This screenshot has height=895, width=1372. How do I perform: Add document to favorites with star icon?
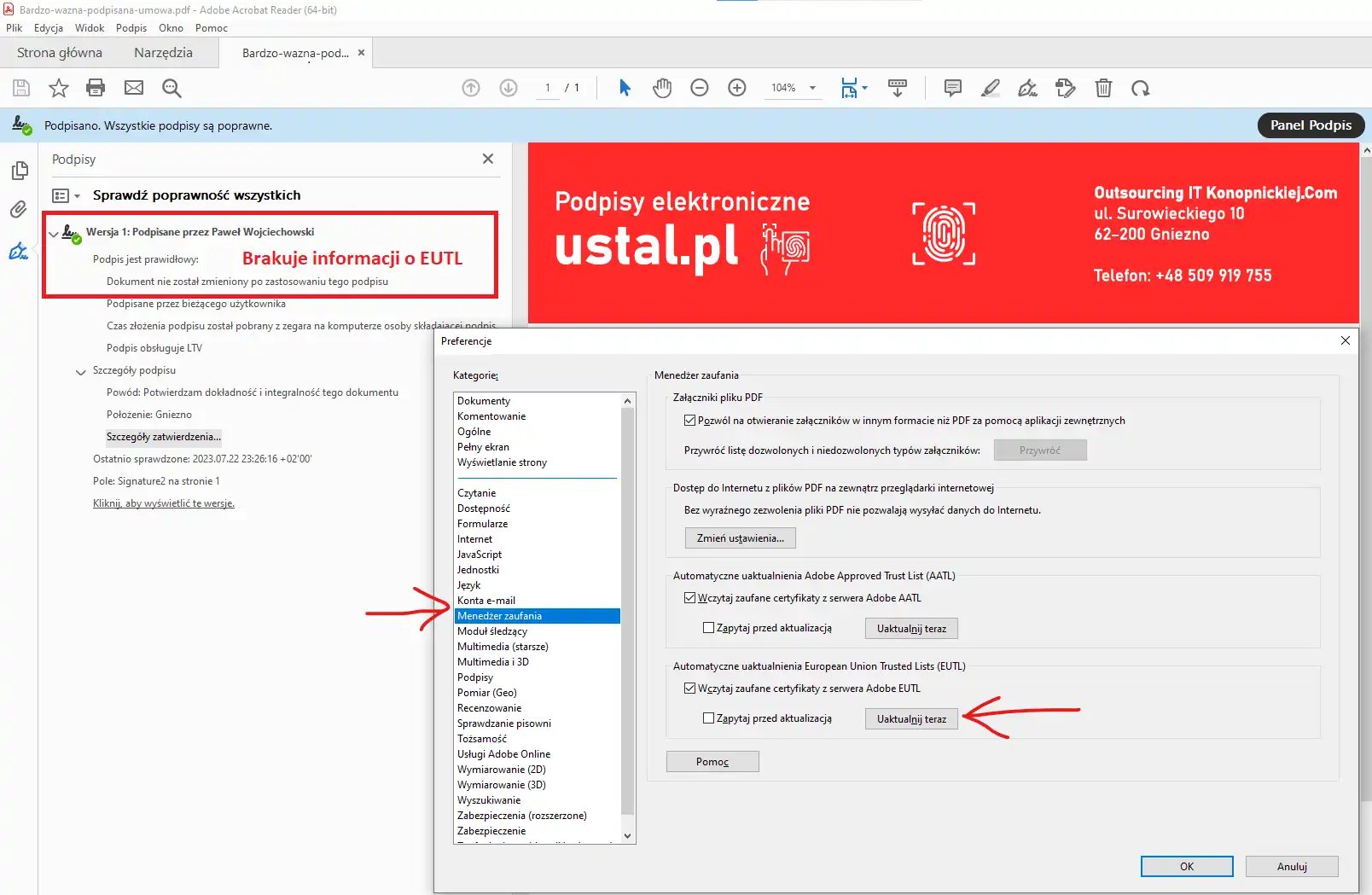click(x=58, y=88)
